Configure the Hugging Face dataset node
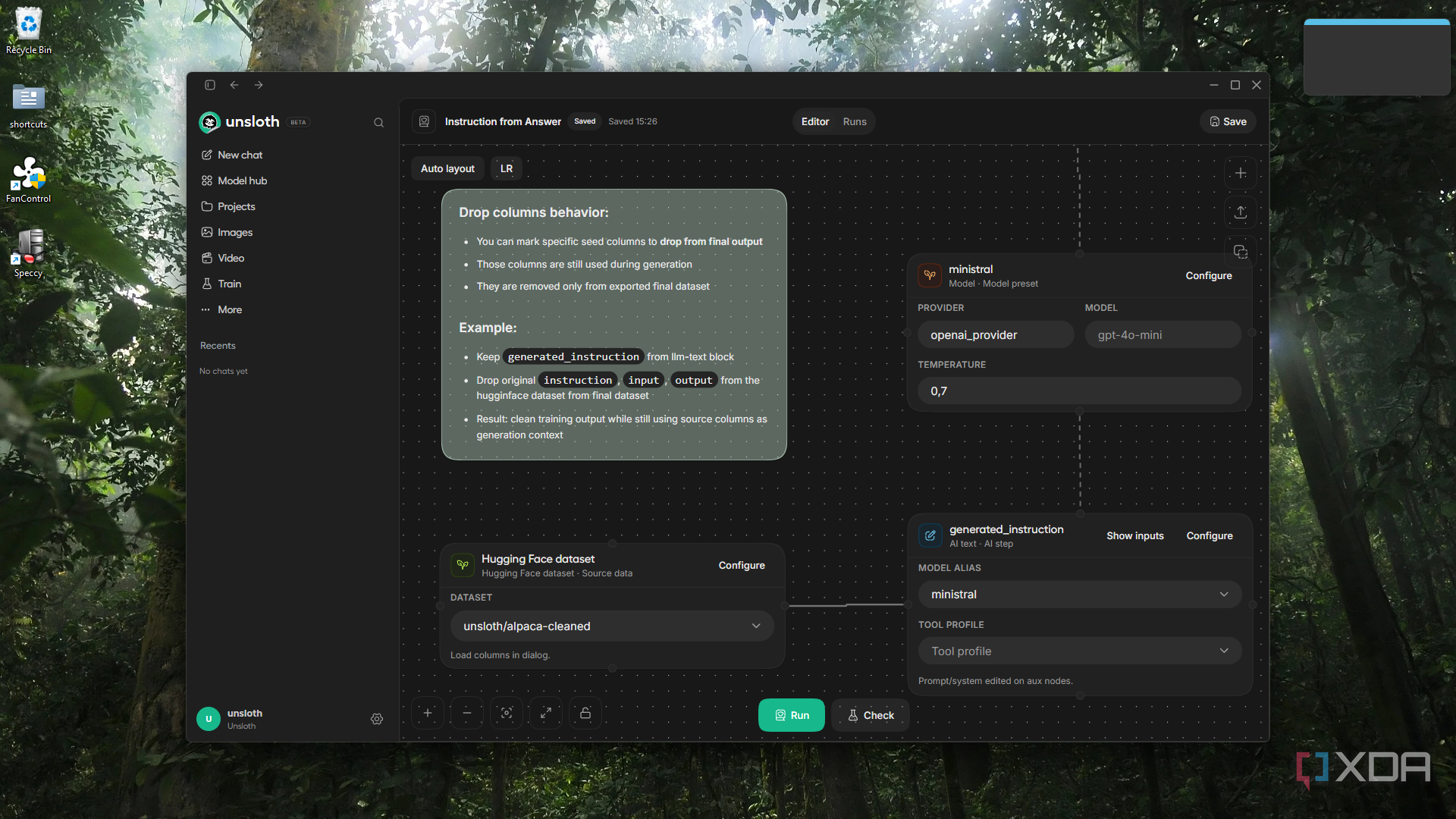Image resolution: width=1456 pixels, height=819 pixels. pos(742,565)
